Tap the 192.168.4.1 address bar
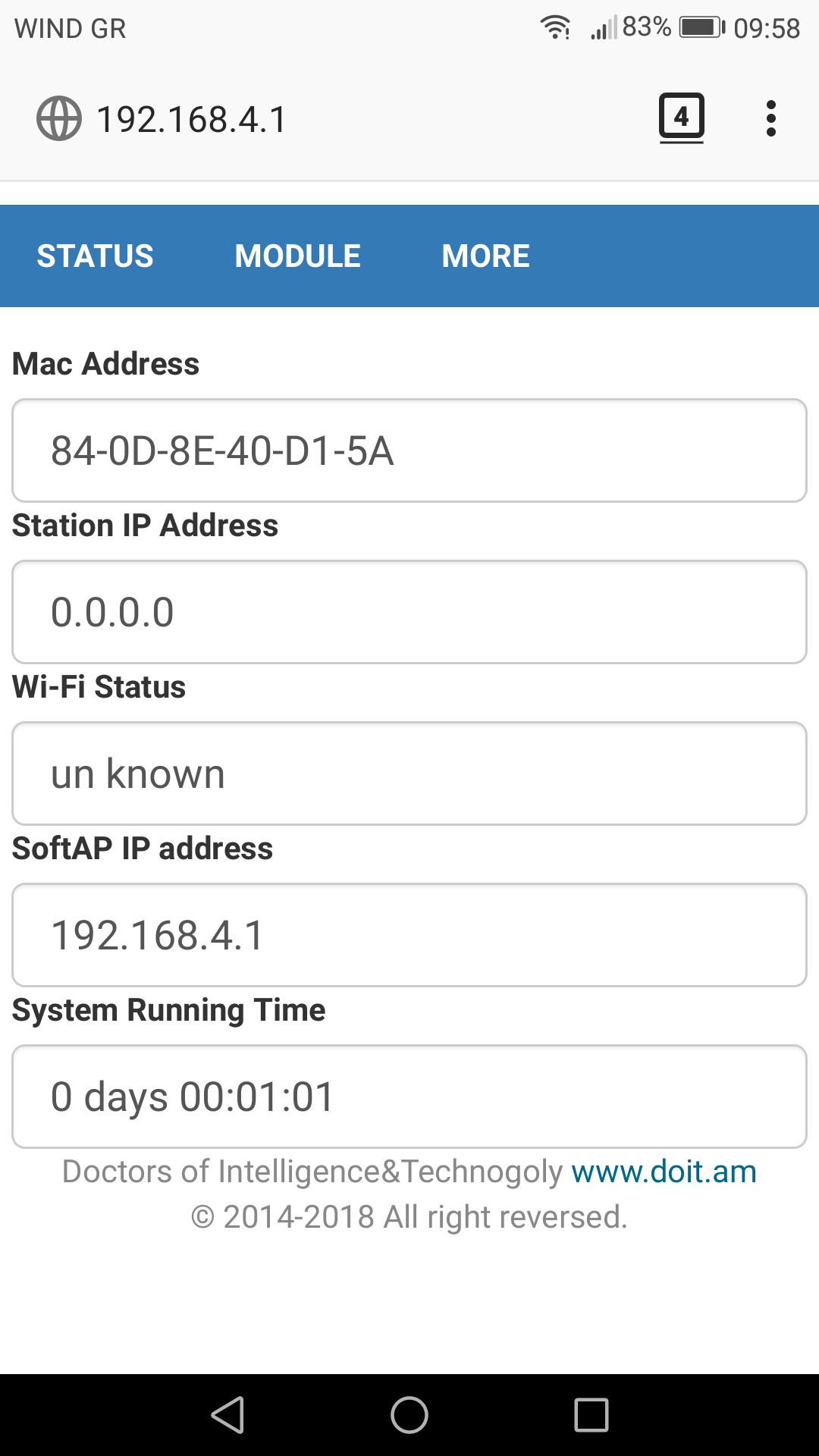The image size is (819, 1456). point(192,120)
